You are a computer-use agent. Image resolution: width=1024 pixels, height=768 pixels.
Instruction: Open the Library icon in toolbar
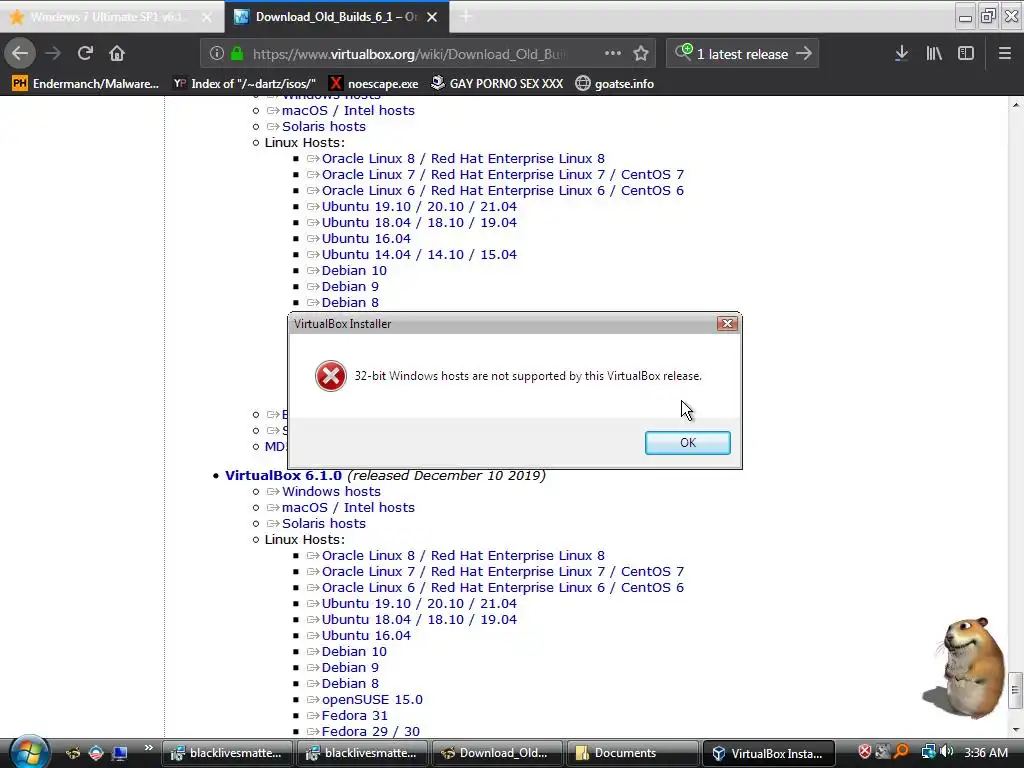coord(934,54)
